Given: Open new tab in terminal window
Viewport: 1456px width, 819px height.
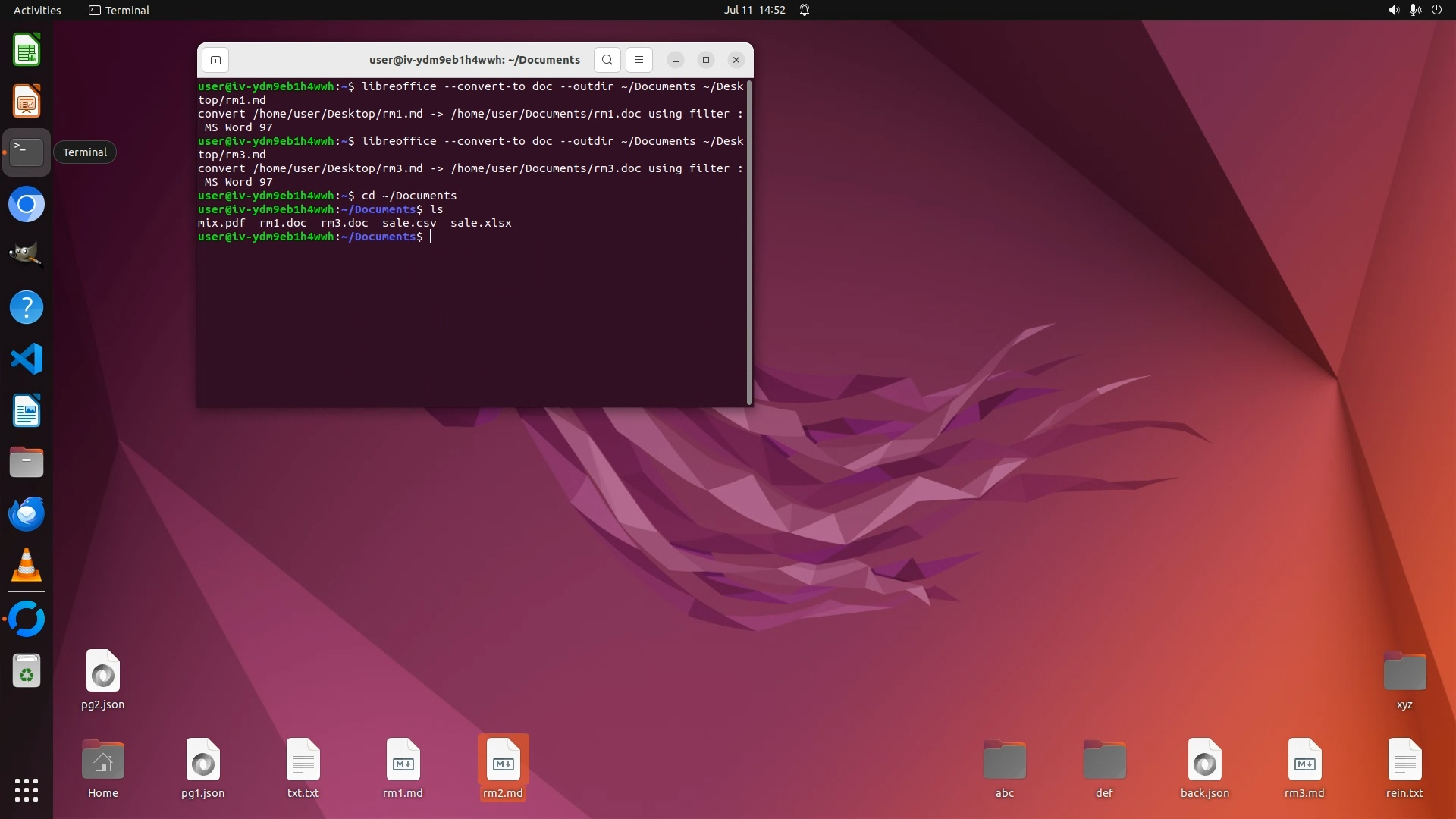Looking at the screenshot, I should pyautogui.click(x=215, y=60).
